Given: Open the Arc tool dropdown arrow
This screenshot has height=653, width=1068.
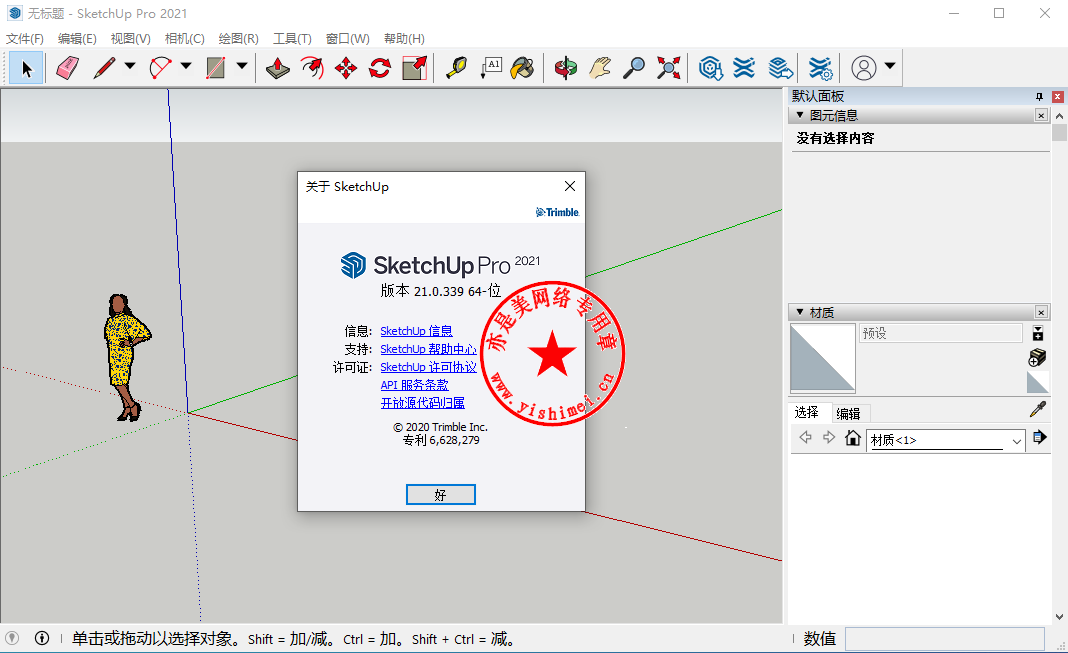Looking at the screenshot, I should pyautogui.click(x=185, y=66).
